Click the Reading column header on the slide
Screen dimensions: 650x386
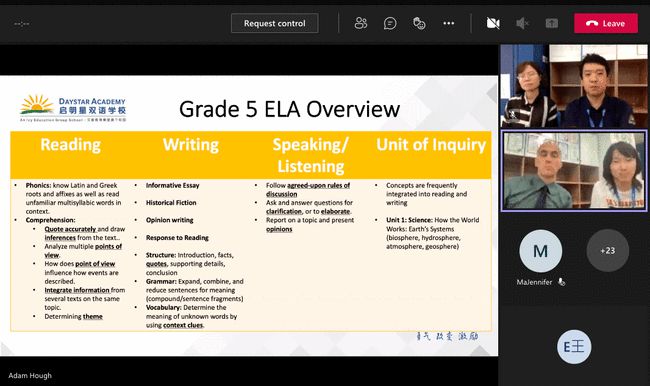coord(70,144)
